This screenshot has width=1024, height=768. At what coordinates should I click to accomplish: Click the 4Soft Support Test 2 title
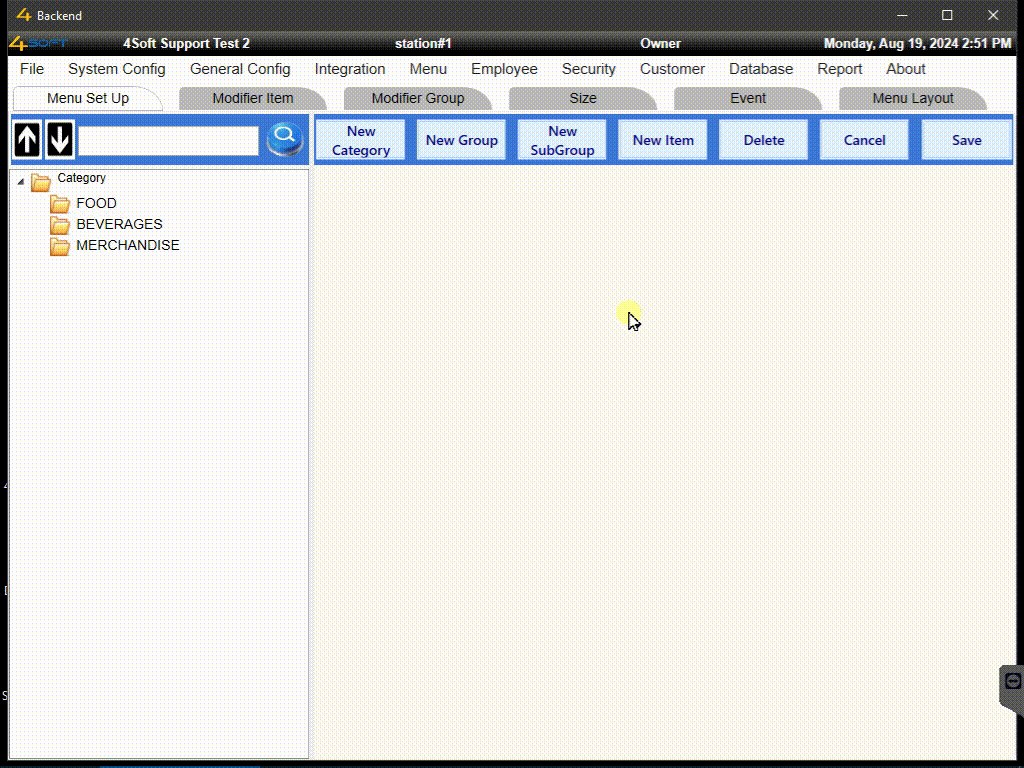point(186,44)
